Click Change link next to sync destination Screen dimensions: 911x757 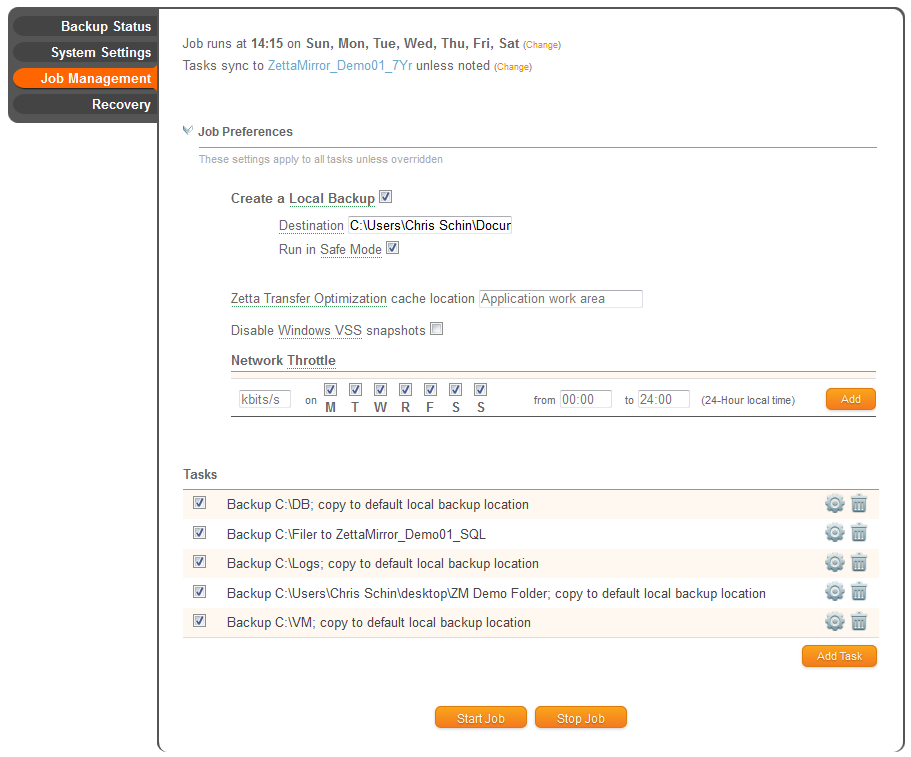click(513, 67)
